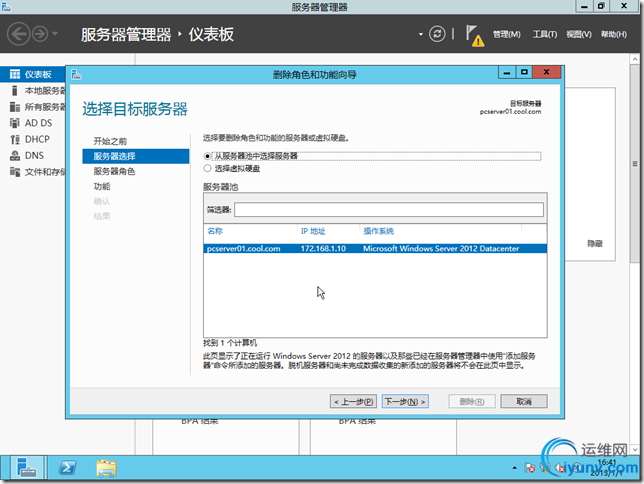Click the Server Manager taskbar icon
644x484 pixels.
(26, 468)
